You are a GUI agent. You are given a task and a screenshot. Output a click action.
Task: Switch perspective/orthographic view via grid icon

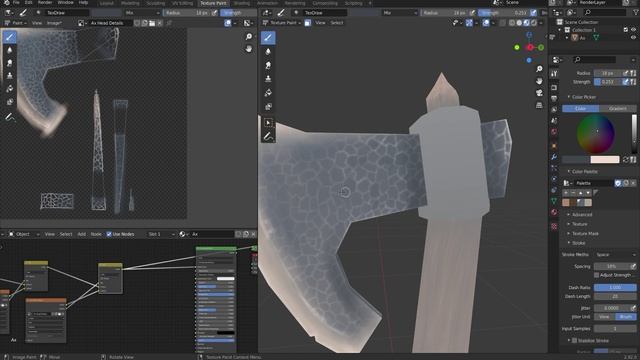[x=539, y=105]
